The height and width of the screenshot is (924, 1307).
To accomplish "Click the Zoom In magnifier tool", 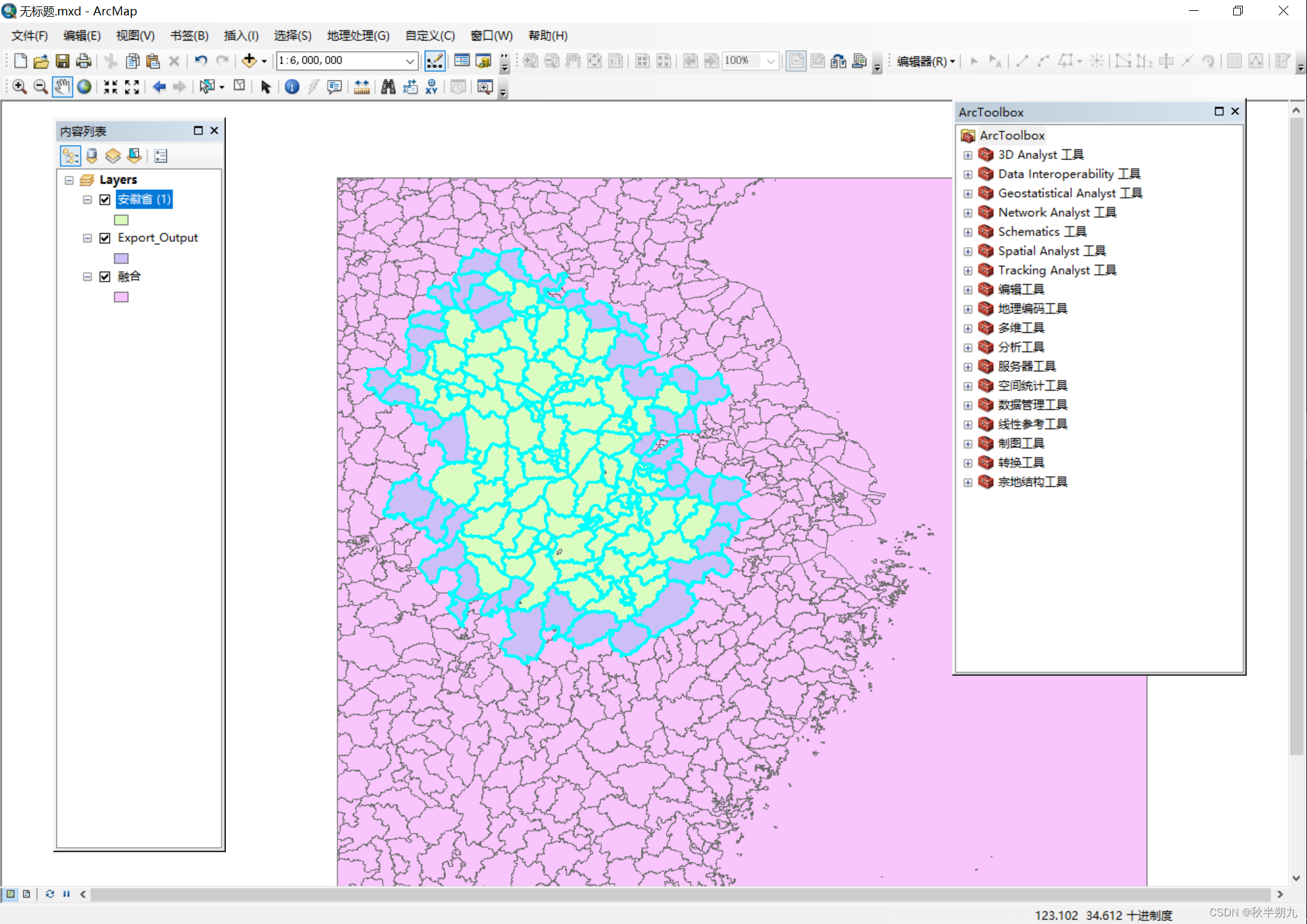I will 19,87.
